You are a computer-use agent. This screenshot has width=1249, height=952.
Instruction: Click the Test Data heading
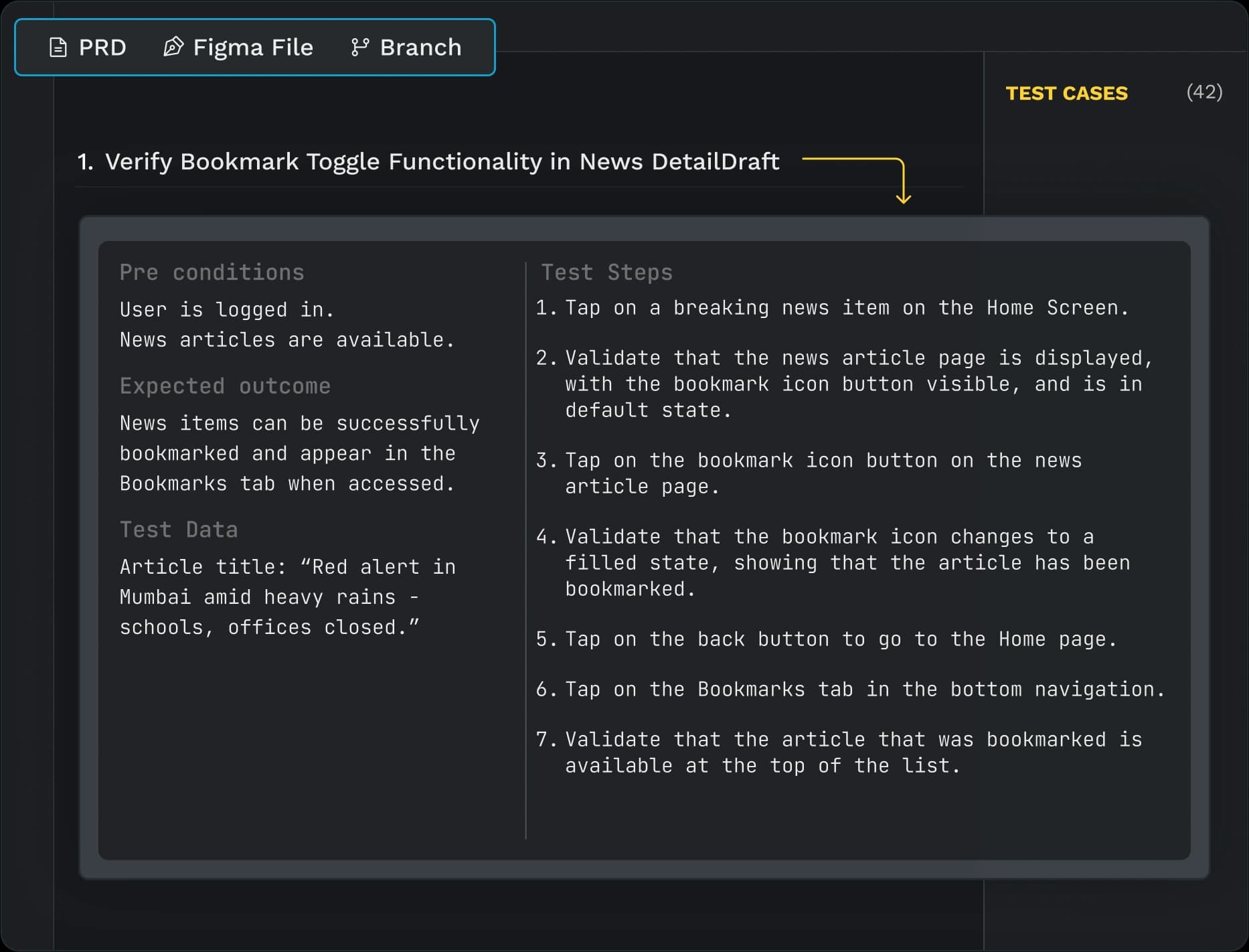point(179,530)
